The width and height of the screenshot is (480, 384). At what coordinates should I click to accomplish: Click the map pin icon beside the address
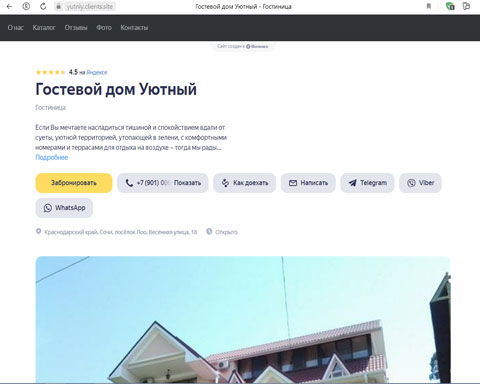pos(39,231)
